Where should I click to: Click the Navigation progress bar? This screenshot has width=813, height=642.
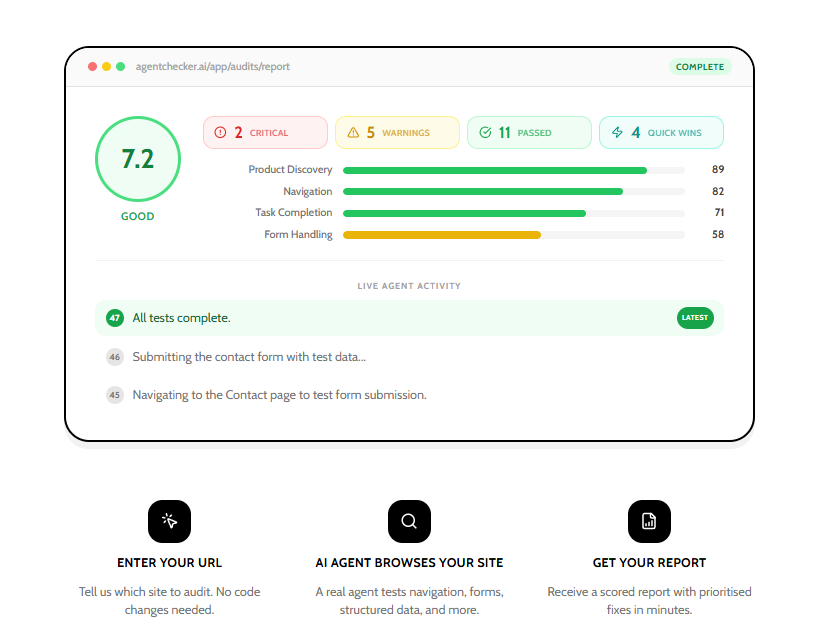click(x=514, y=192)
